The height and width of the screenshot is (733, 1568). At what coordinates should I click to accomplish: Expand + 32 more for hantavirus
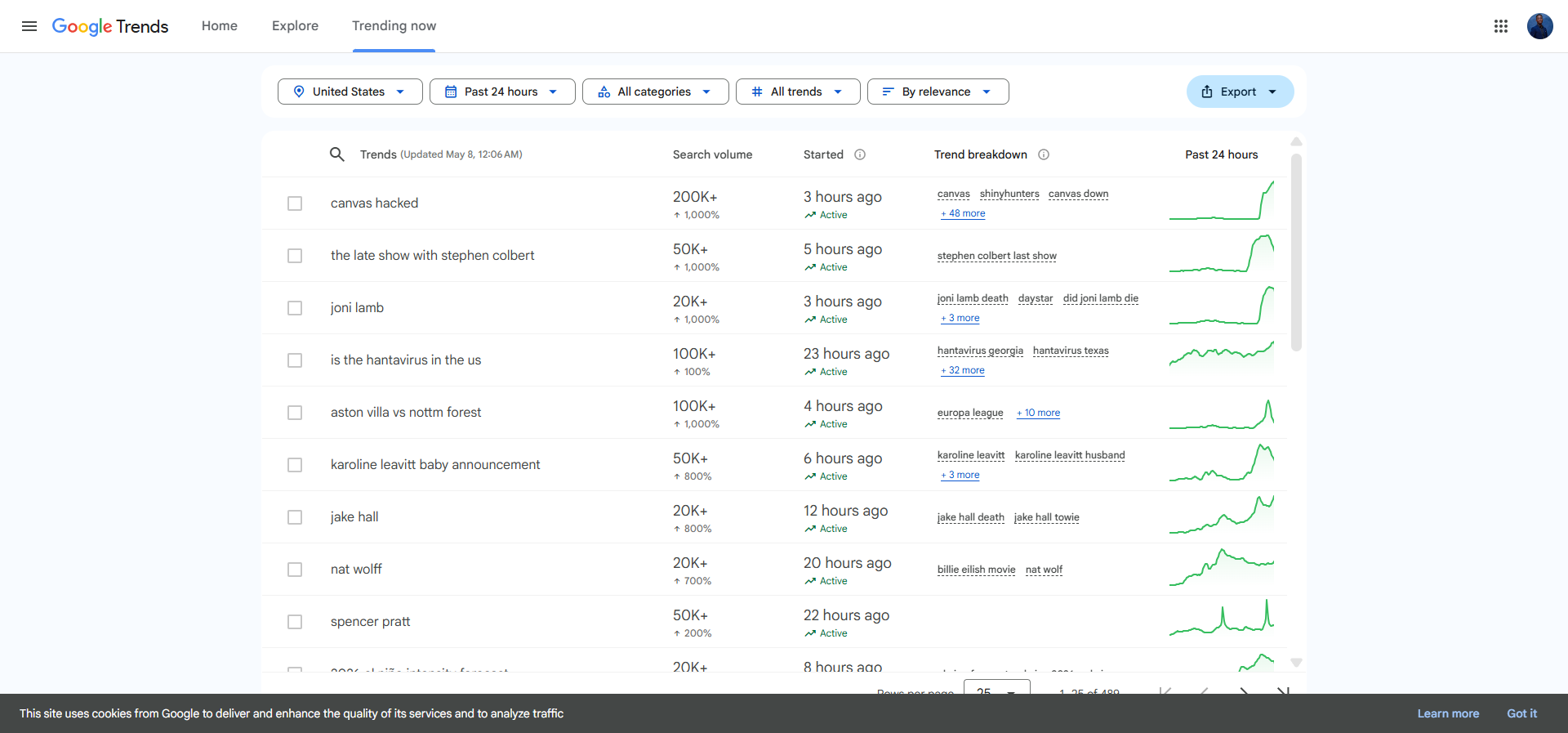point(963,370)
